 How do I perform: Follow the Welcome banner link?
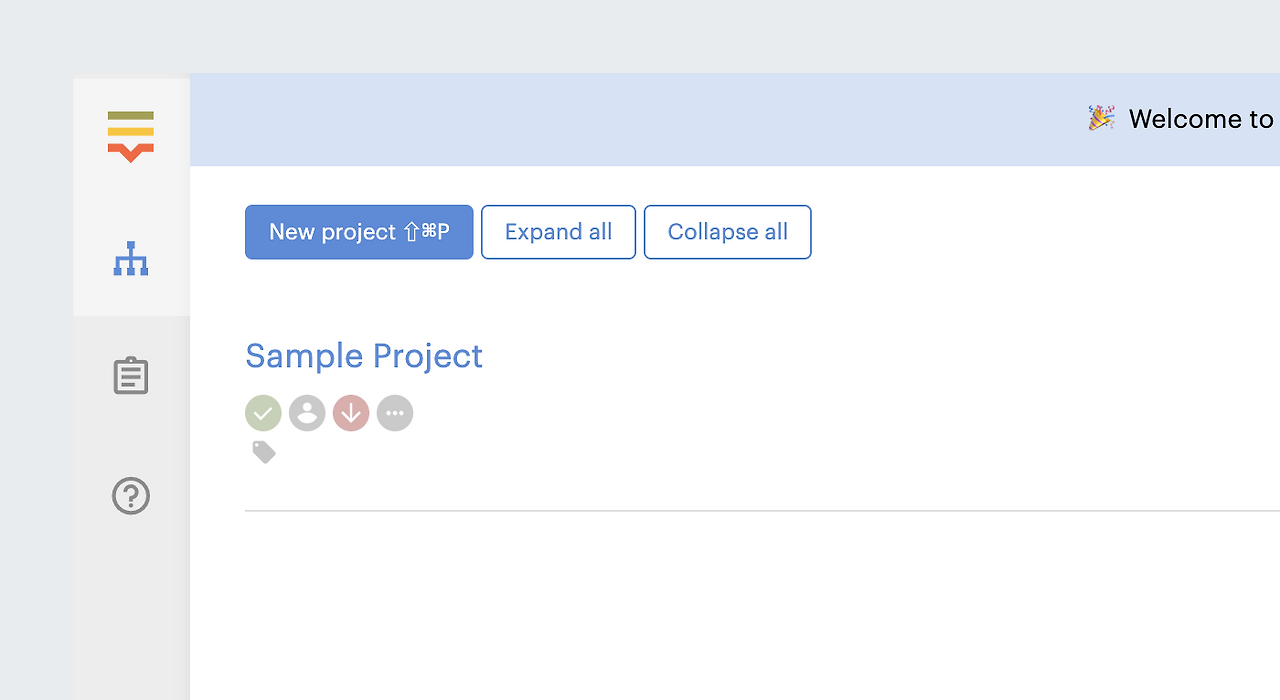(x=1200, y=119)
